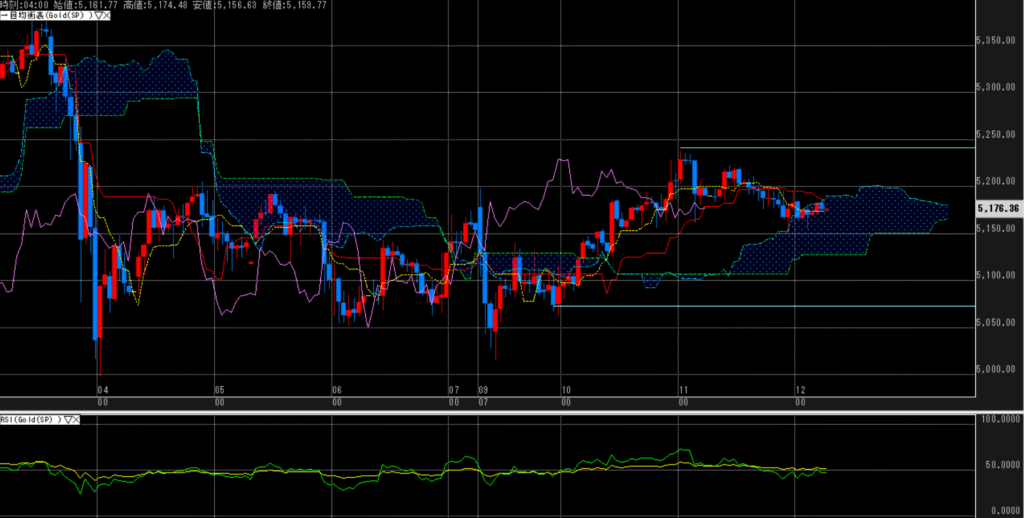Select the 11 date marker on time axis
Image resolution: width=1024 pixels, height=518 pixels.
pos(682,390)
